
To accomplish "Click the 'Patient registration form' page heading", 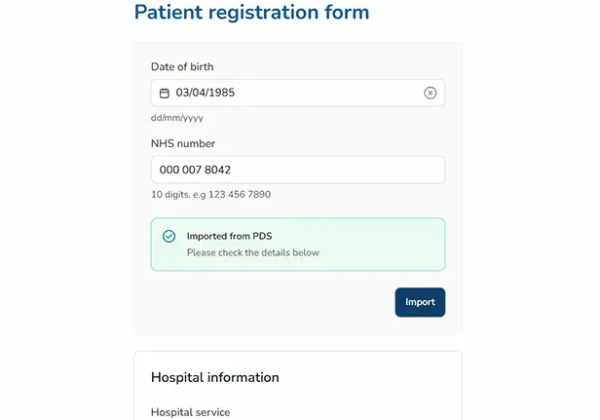I will pos(251,13).
